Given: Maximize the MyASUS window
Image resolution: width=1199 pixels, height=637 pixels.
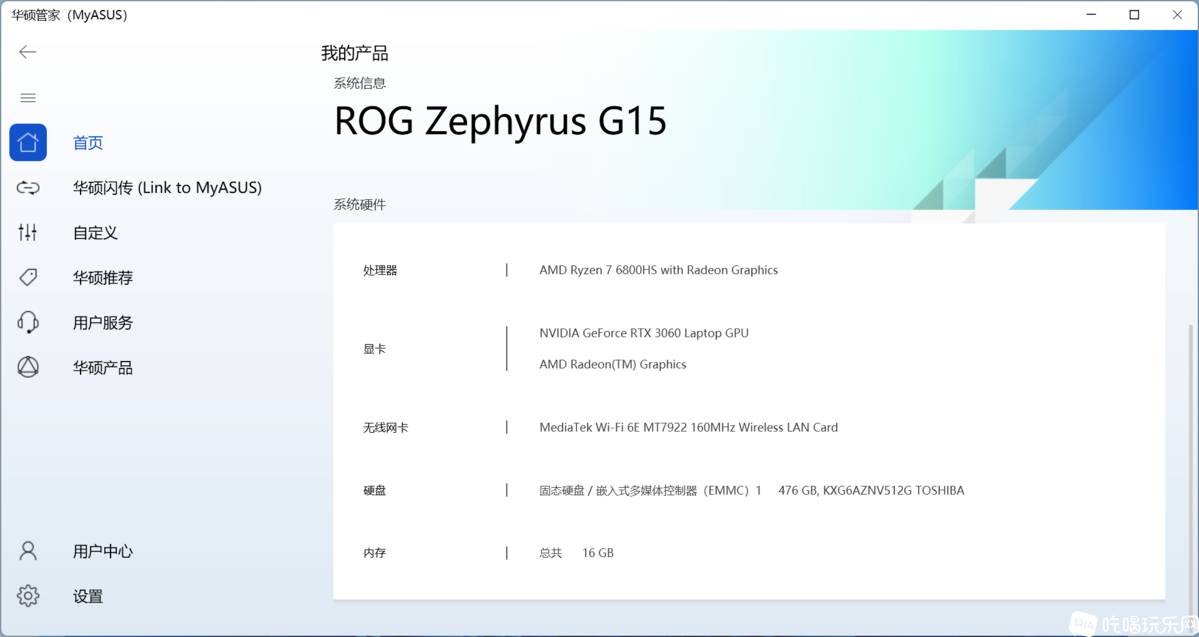Looking at the screenshot, I should coord(1134,15).
